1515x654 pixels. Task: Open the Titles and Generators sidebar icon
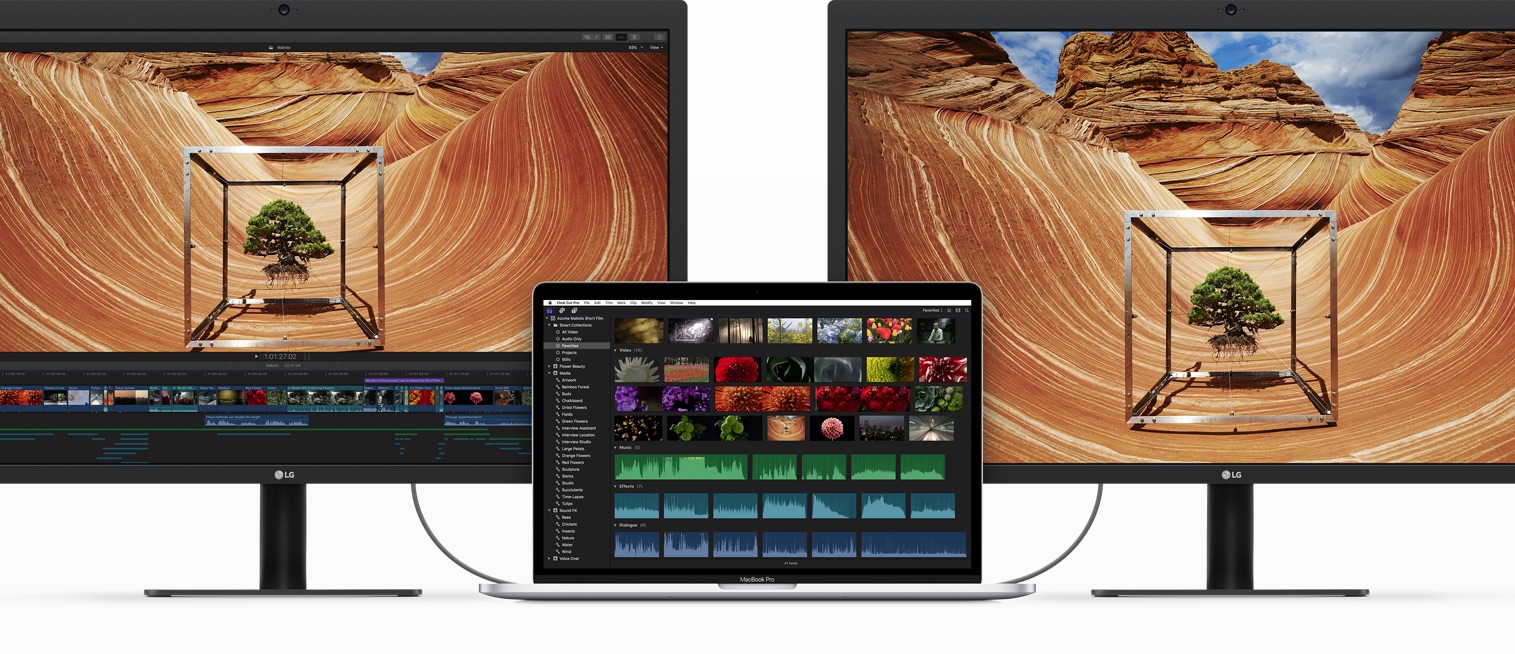(574, 311)
